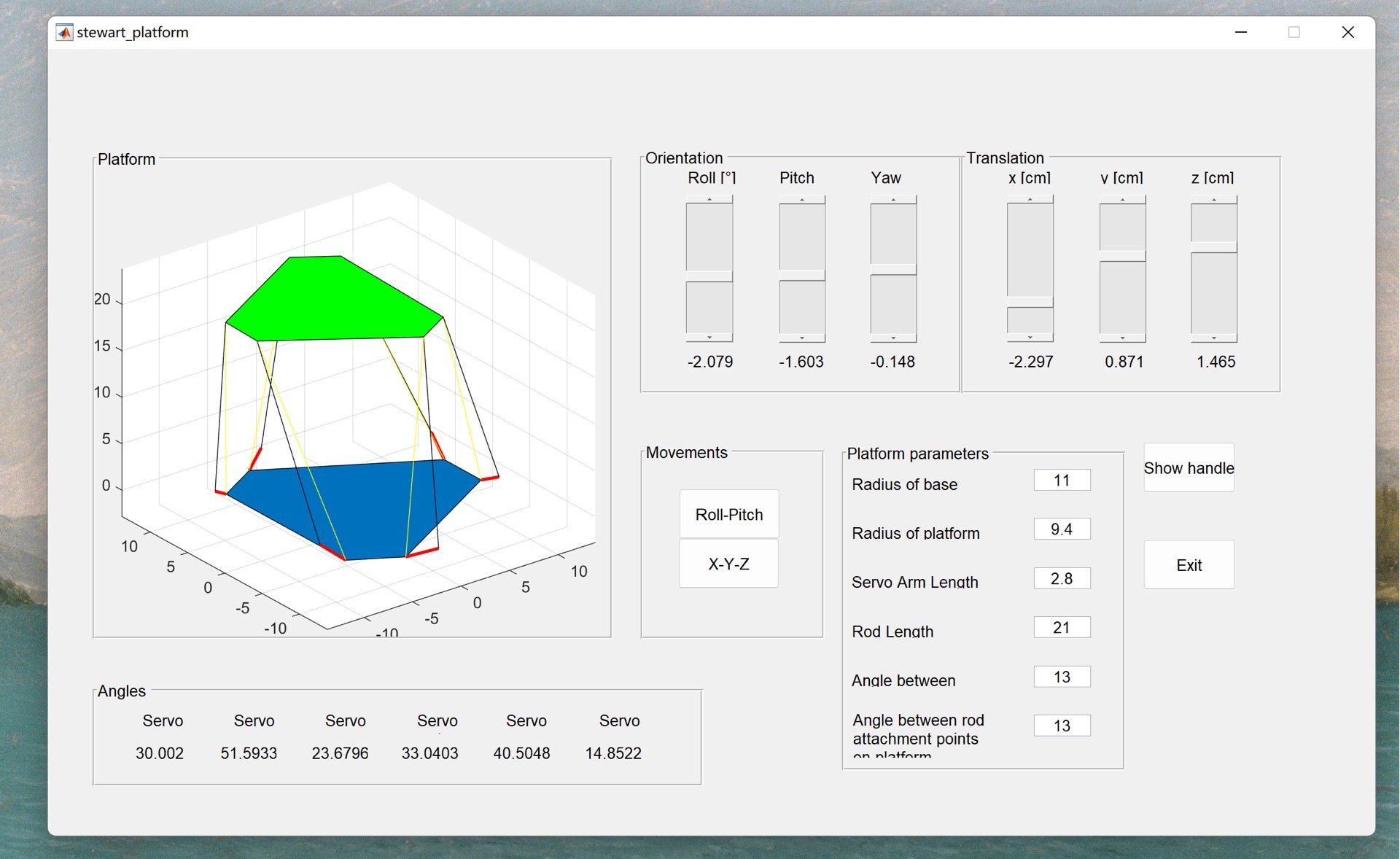Click the y translation slider up arrow
Screen dimensions: 1400x859
[1122, 199]
